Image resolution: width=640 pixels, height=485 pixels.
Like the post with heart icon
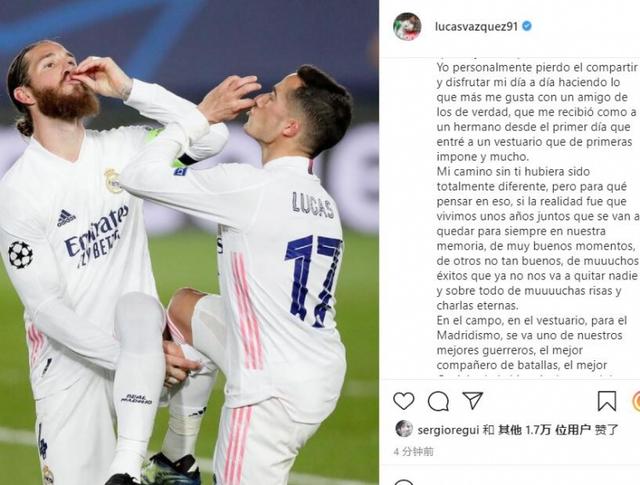click(x=404, y=401)
